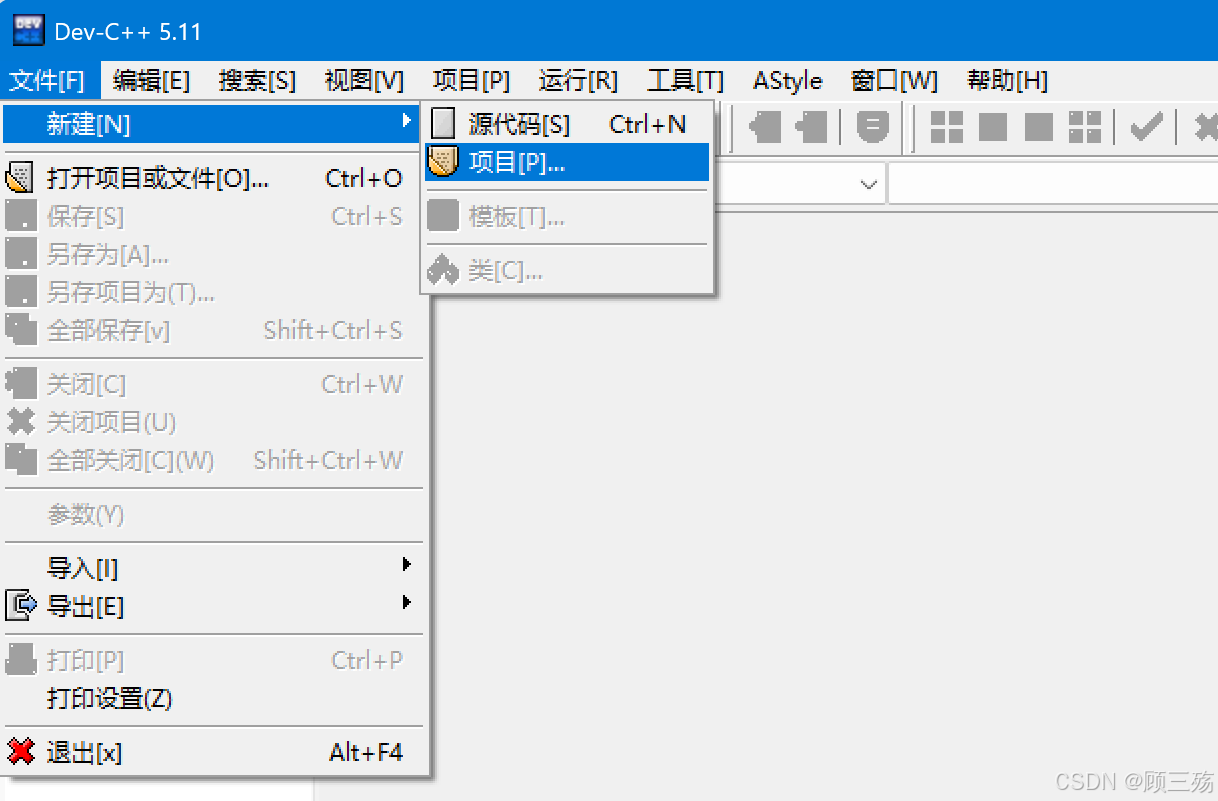Choose 项目[P]... in the 新建 submenu

[567, 162]
